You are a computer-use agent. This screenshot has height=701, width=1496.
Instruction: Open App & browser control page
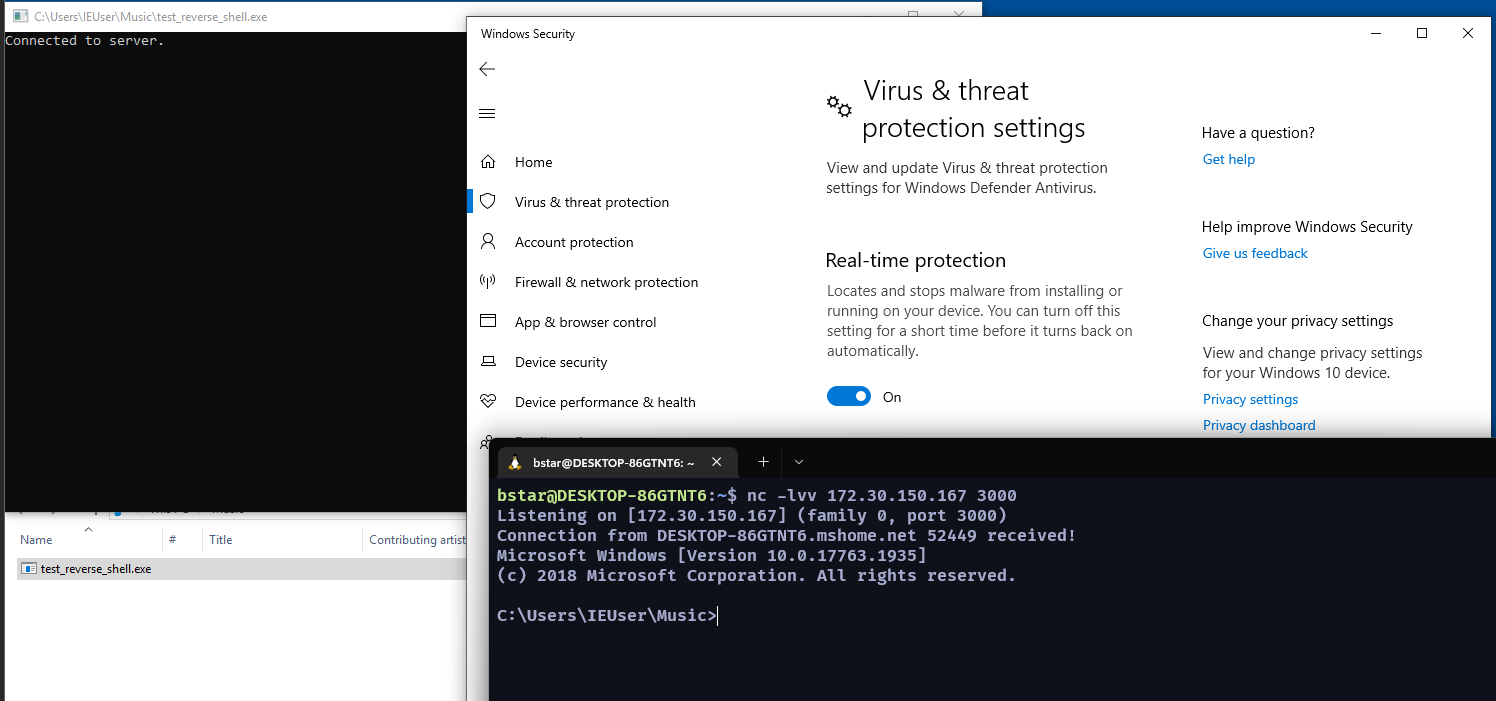tap(586, 322)
